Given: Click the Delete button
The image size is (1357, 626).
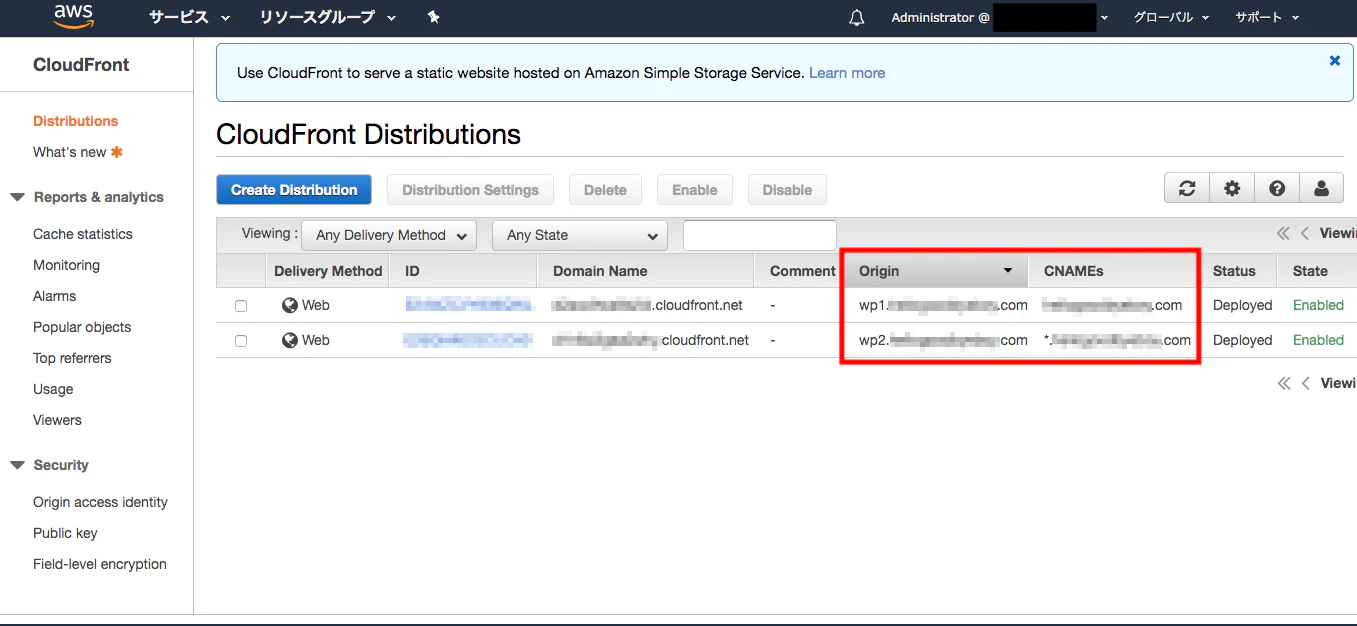Looking at the screenshot, I should 605,190.
